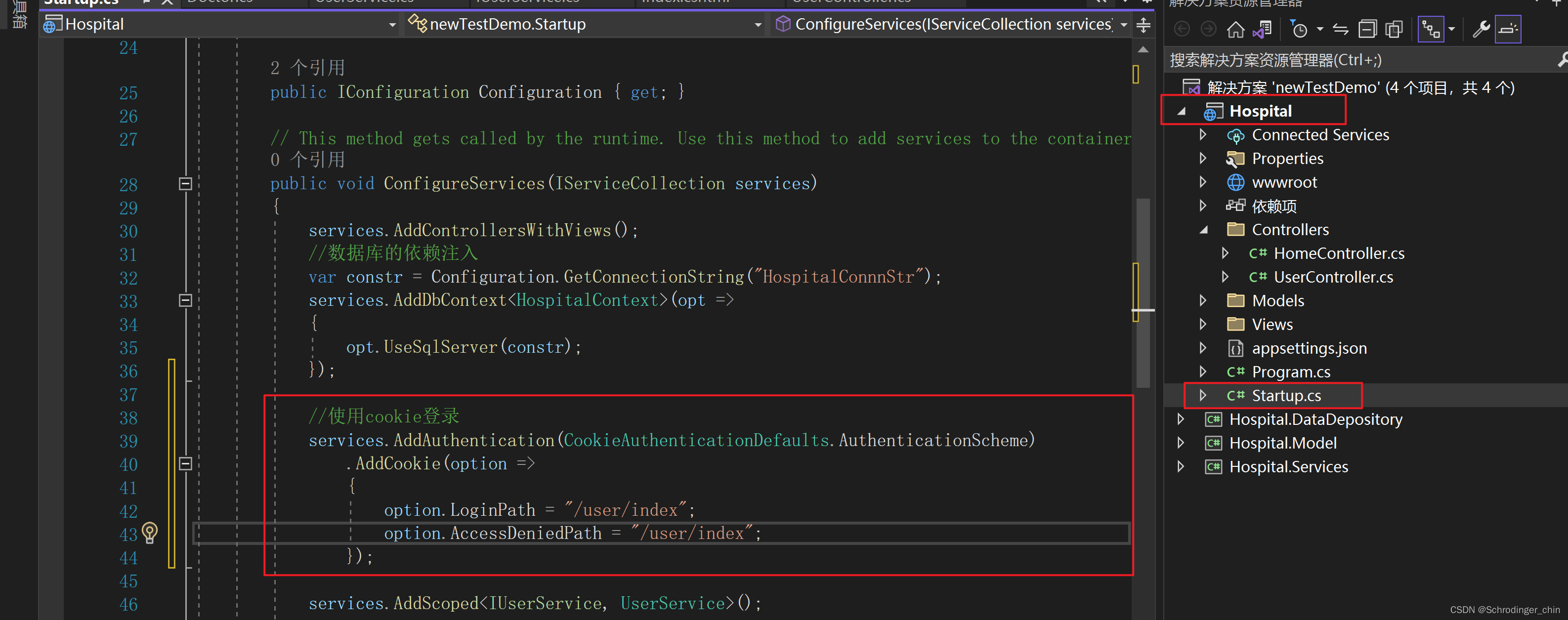Click the lightbulb quick actions icon on line 43
Viewport: 1568px width, 620px height.
pos(150,534)
